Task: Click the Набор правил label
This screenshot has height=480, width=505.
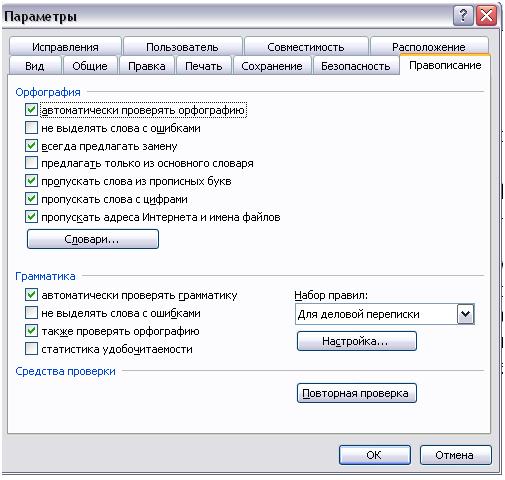Action: [331, 295]
